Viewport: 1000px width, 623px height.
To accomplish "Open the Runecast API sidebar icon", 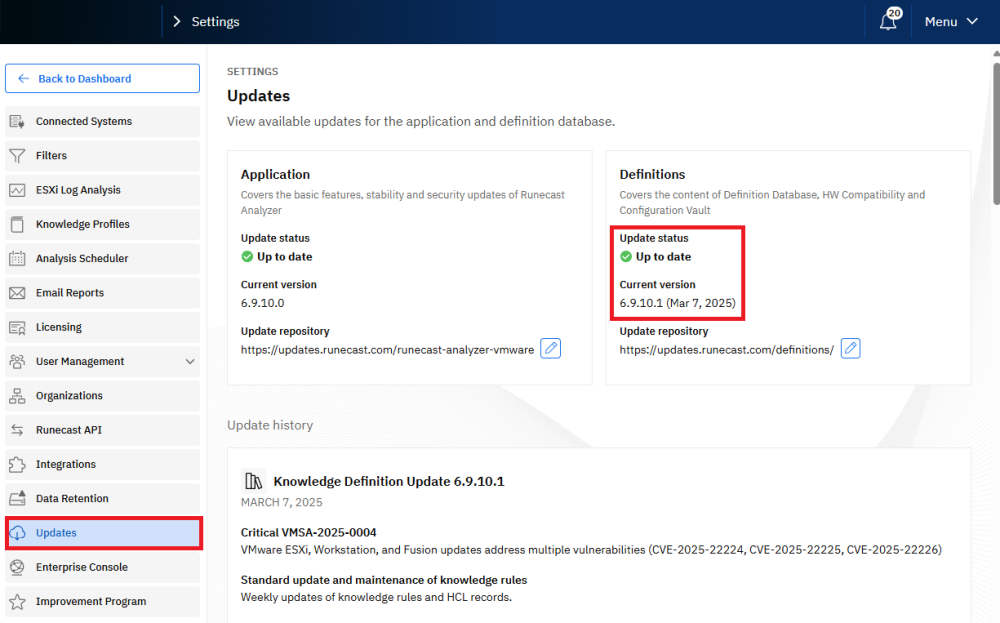I will (x=16, y=430).
